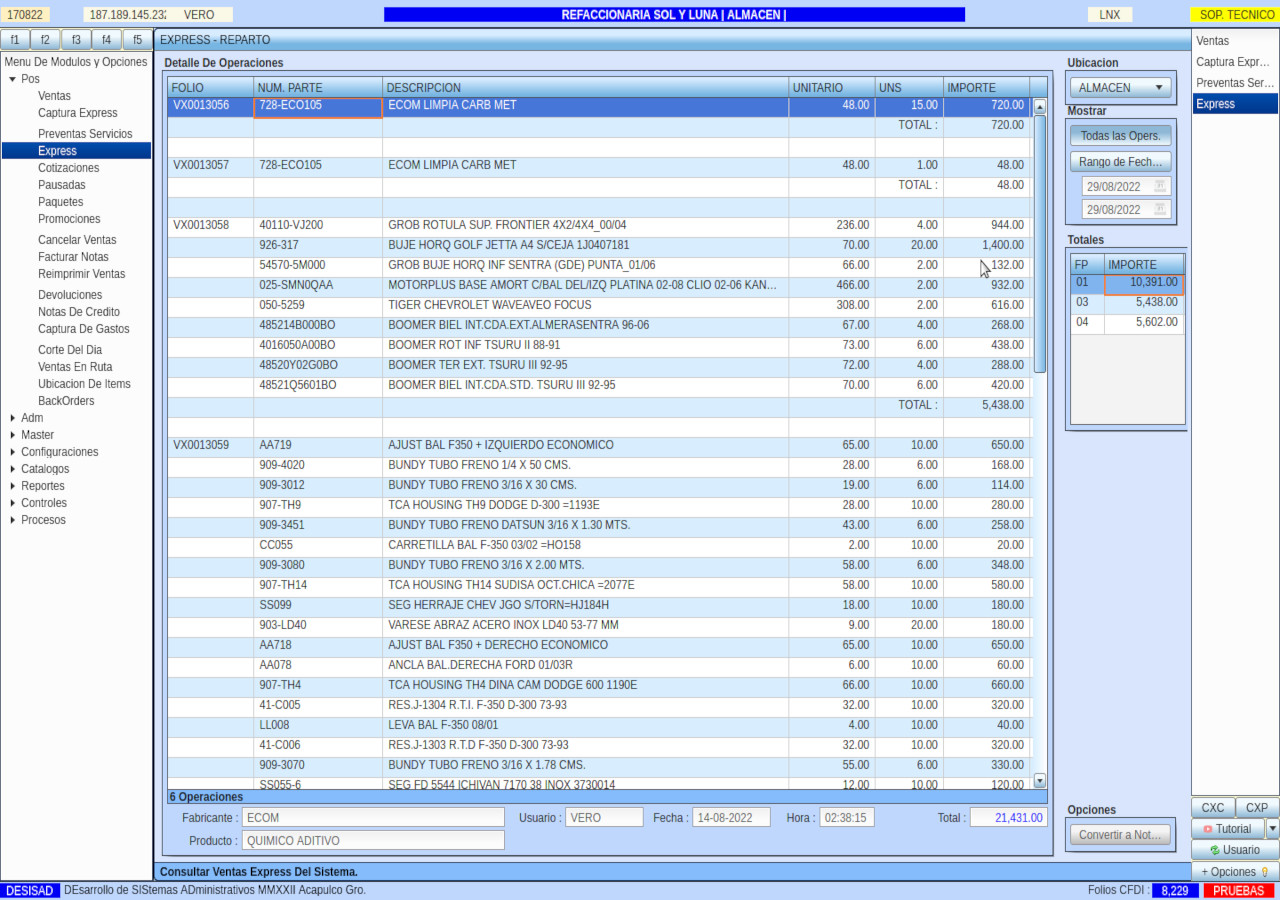Screen dimensions: 1280x900
Task: Open the dropdown arrow beside Tutorial
Action: pos(1272,829)
